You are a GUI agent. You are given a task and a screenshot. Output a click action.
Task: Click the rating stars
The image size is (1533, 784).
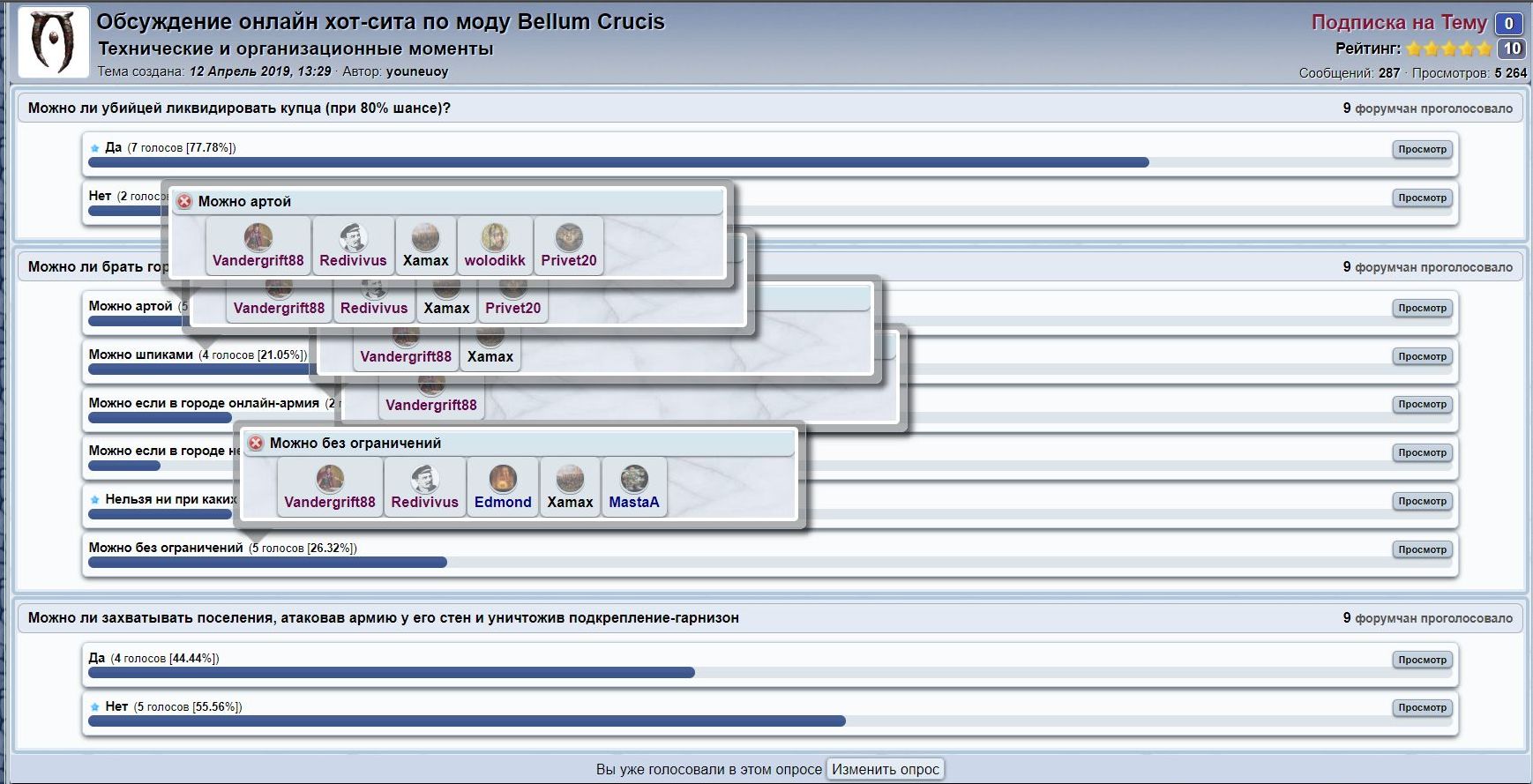(1449, 49)
